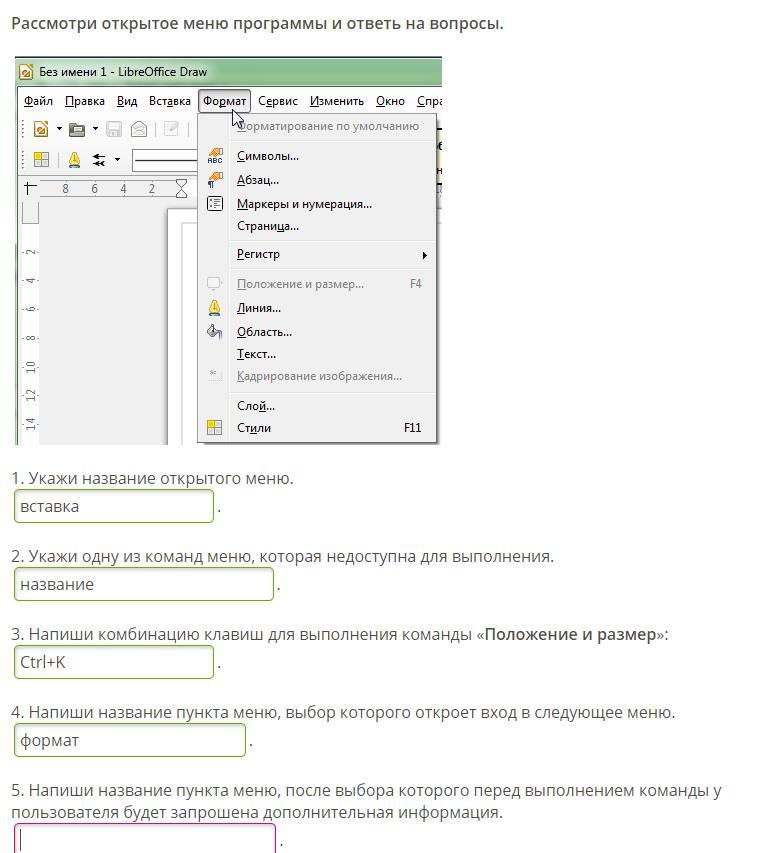This screenshot has width=768, height=853.
Task: Open the Файл menu
Action: (38, 101)
